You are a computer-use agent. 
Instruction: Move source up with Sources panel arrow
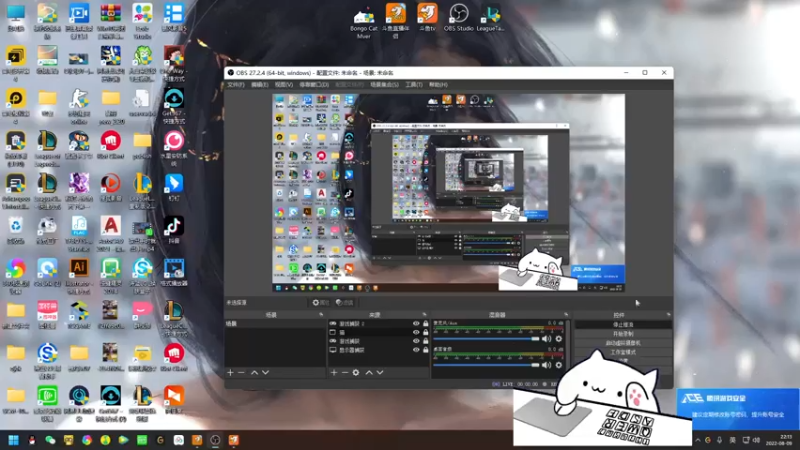pyautogui.click(x=369, y=372)
